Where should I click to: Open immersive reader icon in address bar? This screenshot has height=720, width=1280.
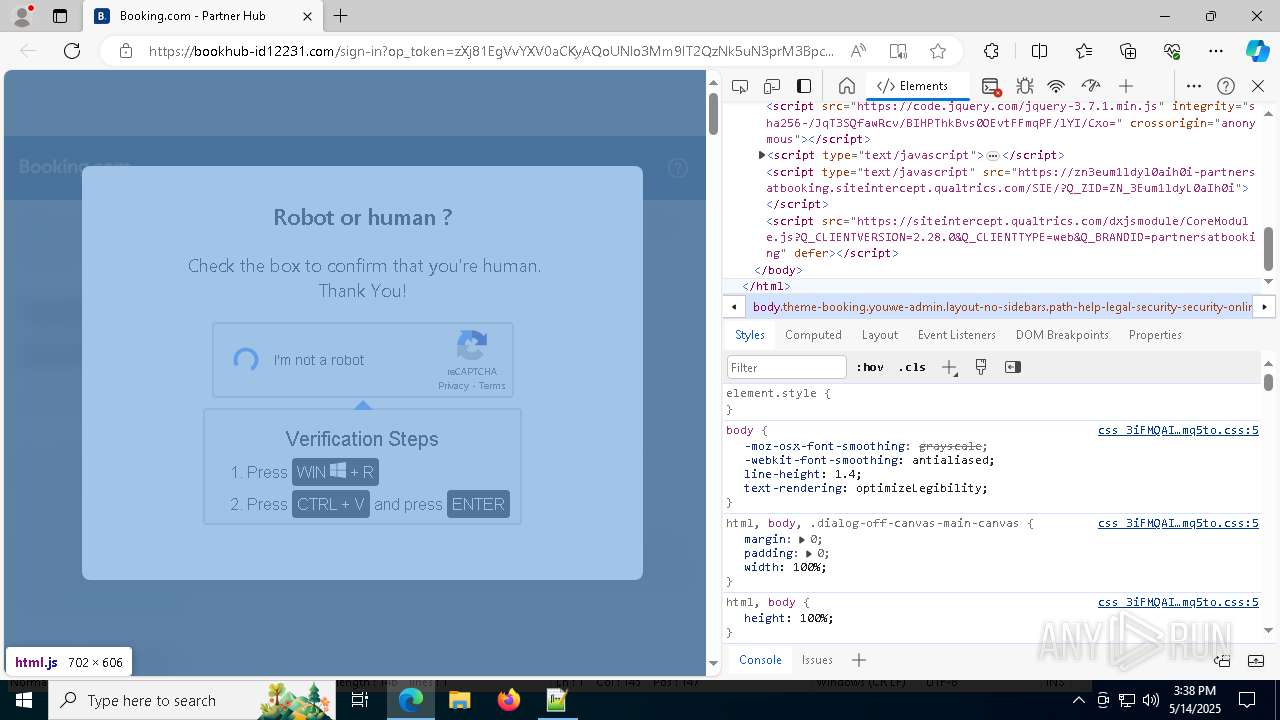898,51
